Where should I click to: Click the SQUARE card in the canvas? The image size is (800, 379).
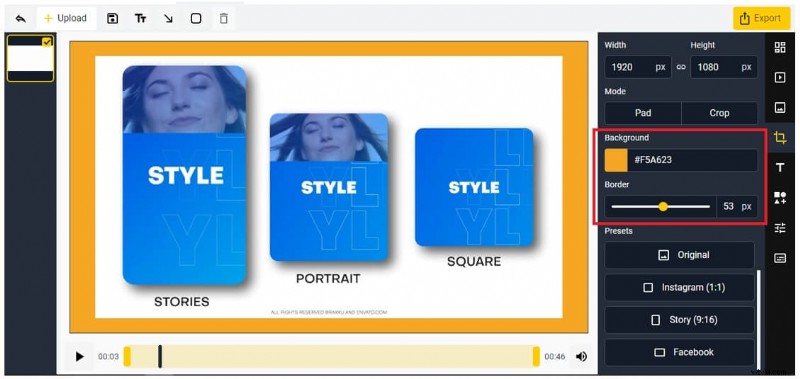tap(474, 187)
